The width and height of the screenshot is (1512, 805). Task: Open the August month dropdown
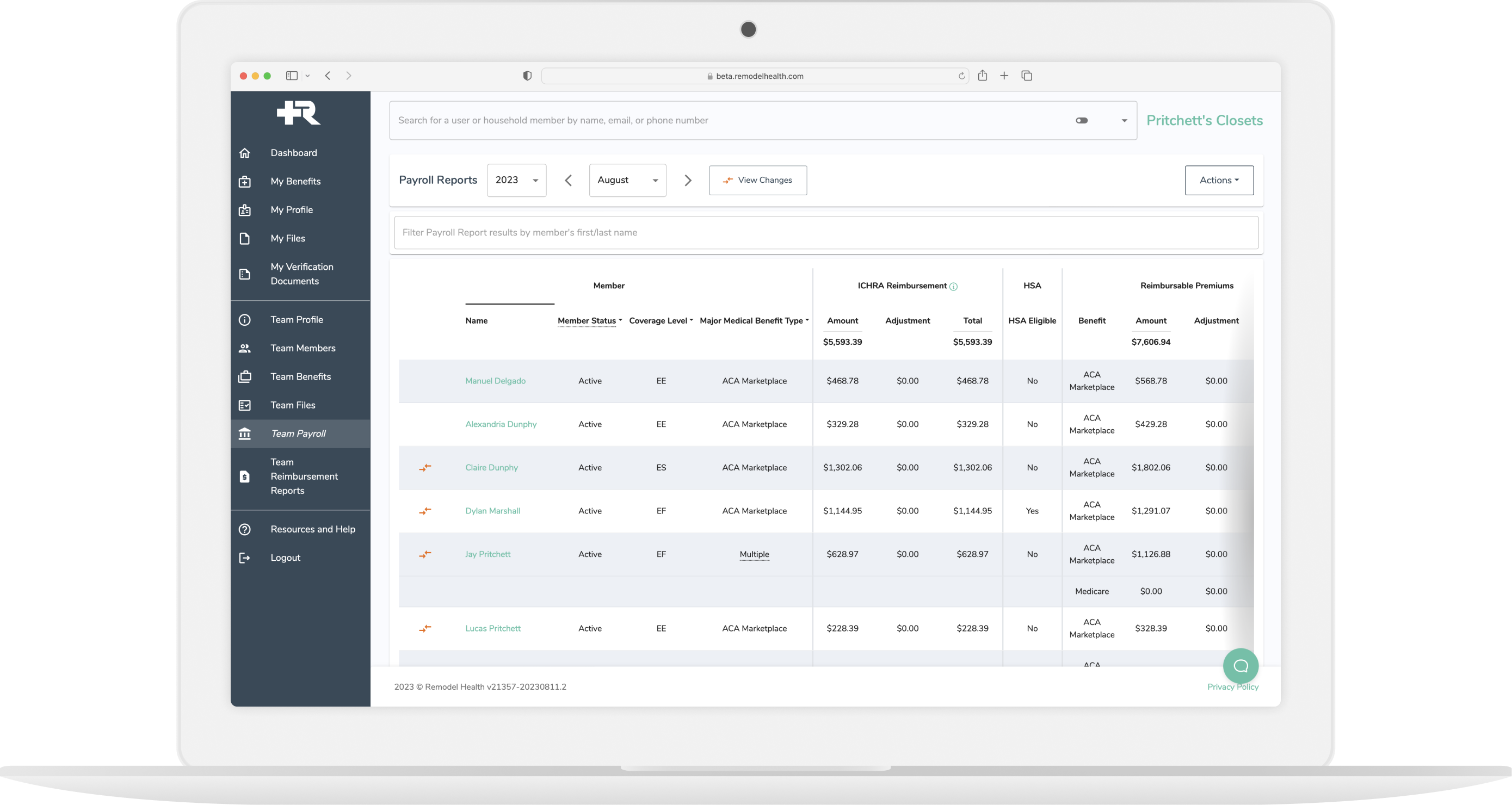(x=627, y=180)
